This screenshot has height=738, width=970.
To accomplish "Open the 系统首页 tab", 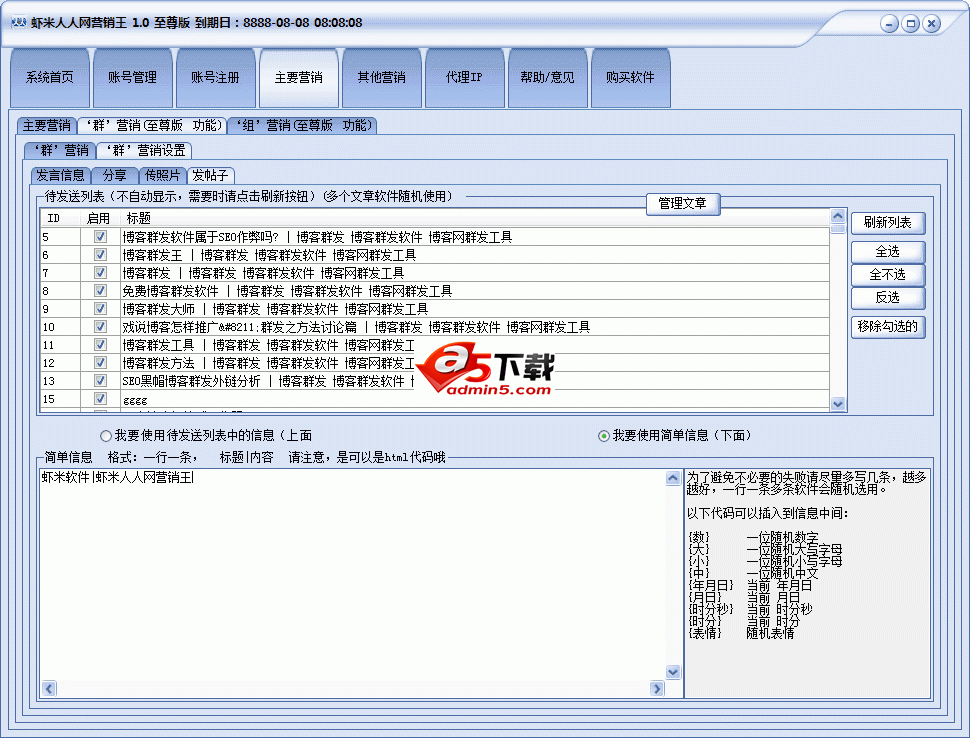I will coord(49,77).
